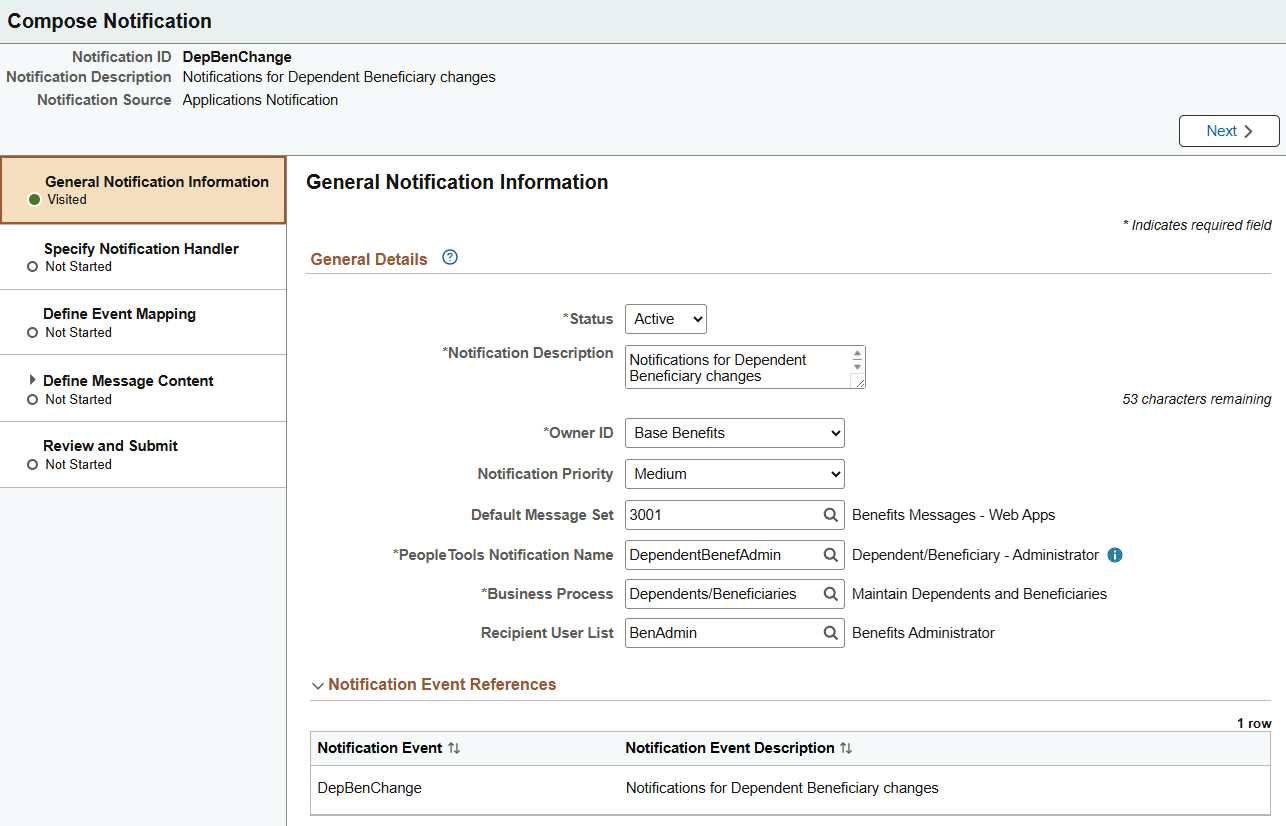Click inside the Notification Description text box
The width and height of the screenshot is (1286, 826).
pos(735,366)
